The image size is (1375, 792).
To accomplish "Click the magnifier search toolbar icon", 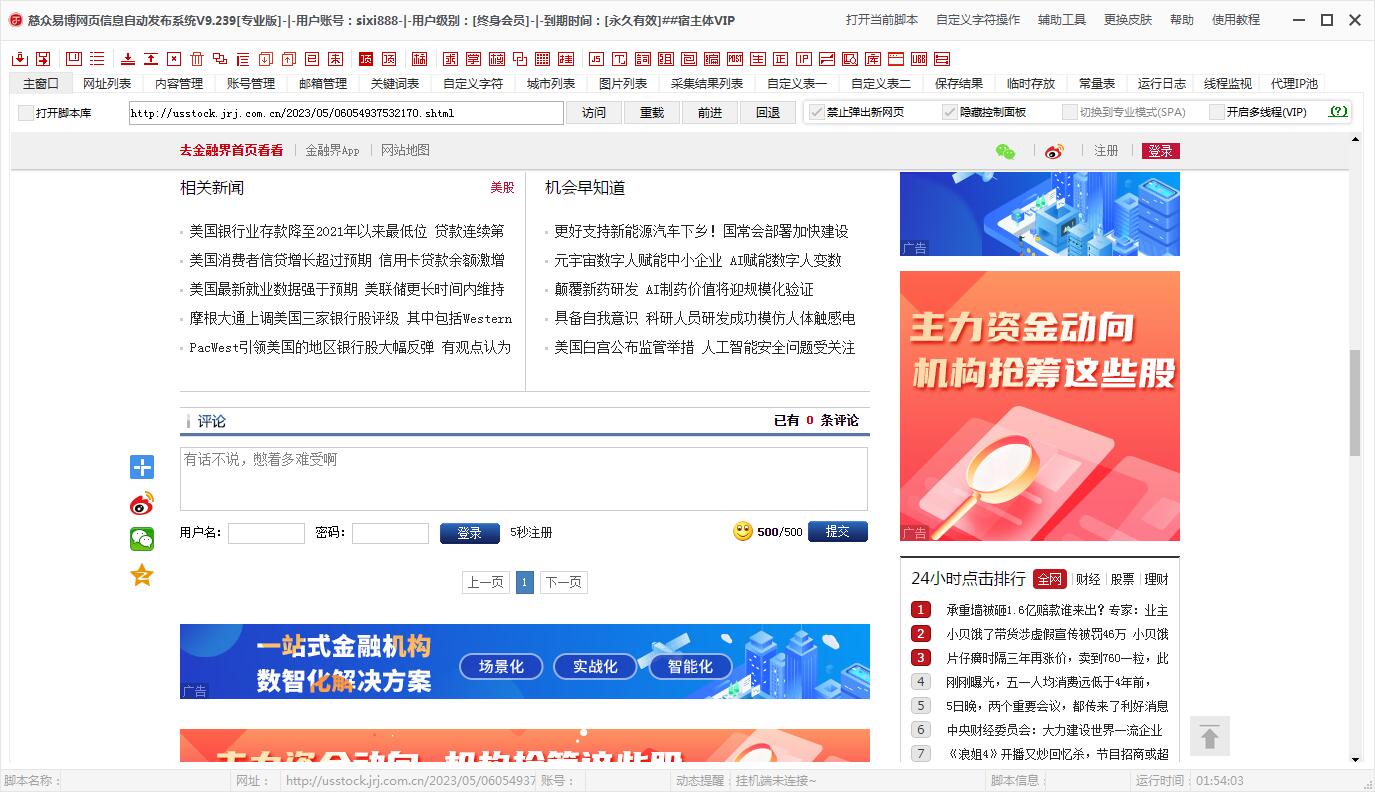I will pyautogui.click(x=850, y=59).
